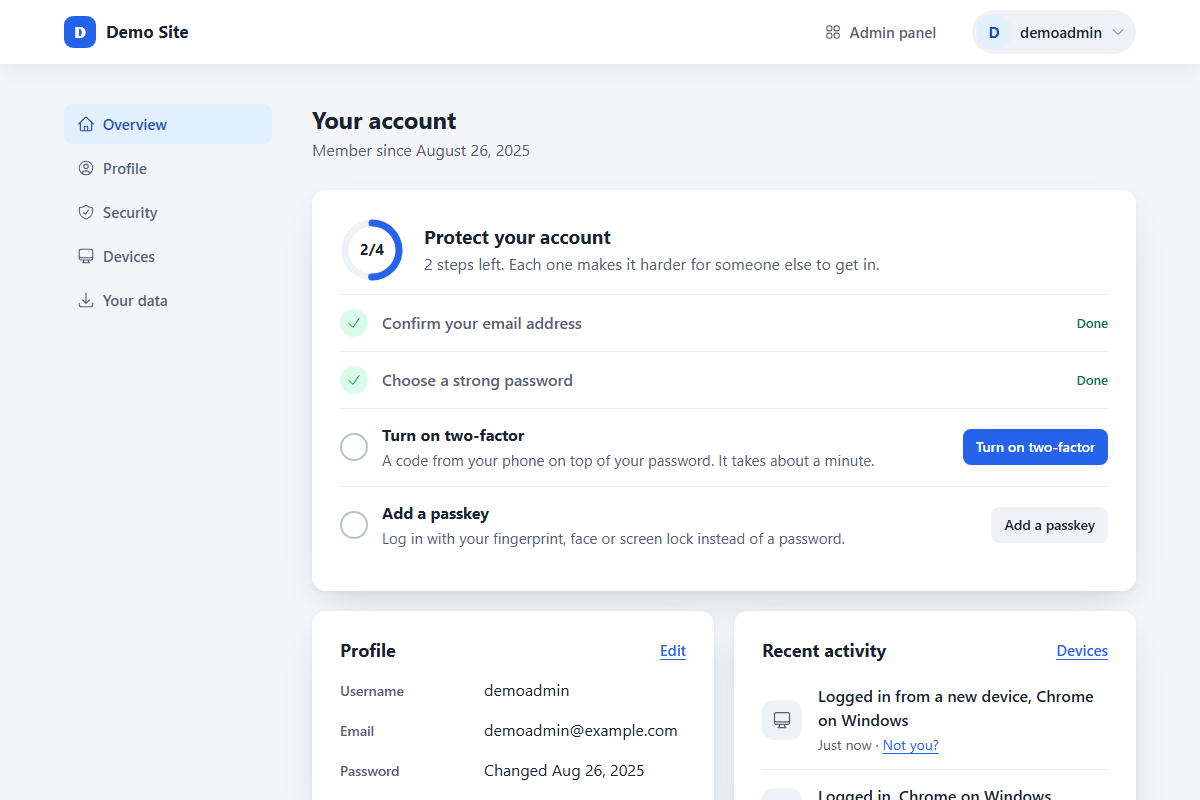
Task: Select Devices in the sidebar
Action: pyautogui.click(x=168, y=257)
